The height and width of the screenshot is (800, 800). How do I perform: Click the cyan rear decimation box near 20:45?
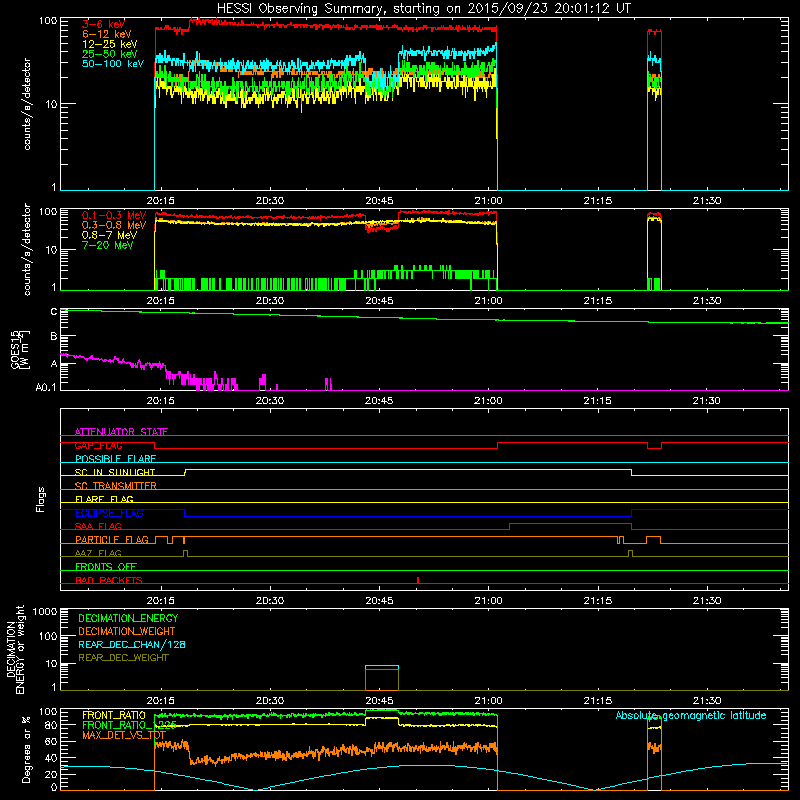click(x=382, y=666)
